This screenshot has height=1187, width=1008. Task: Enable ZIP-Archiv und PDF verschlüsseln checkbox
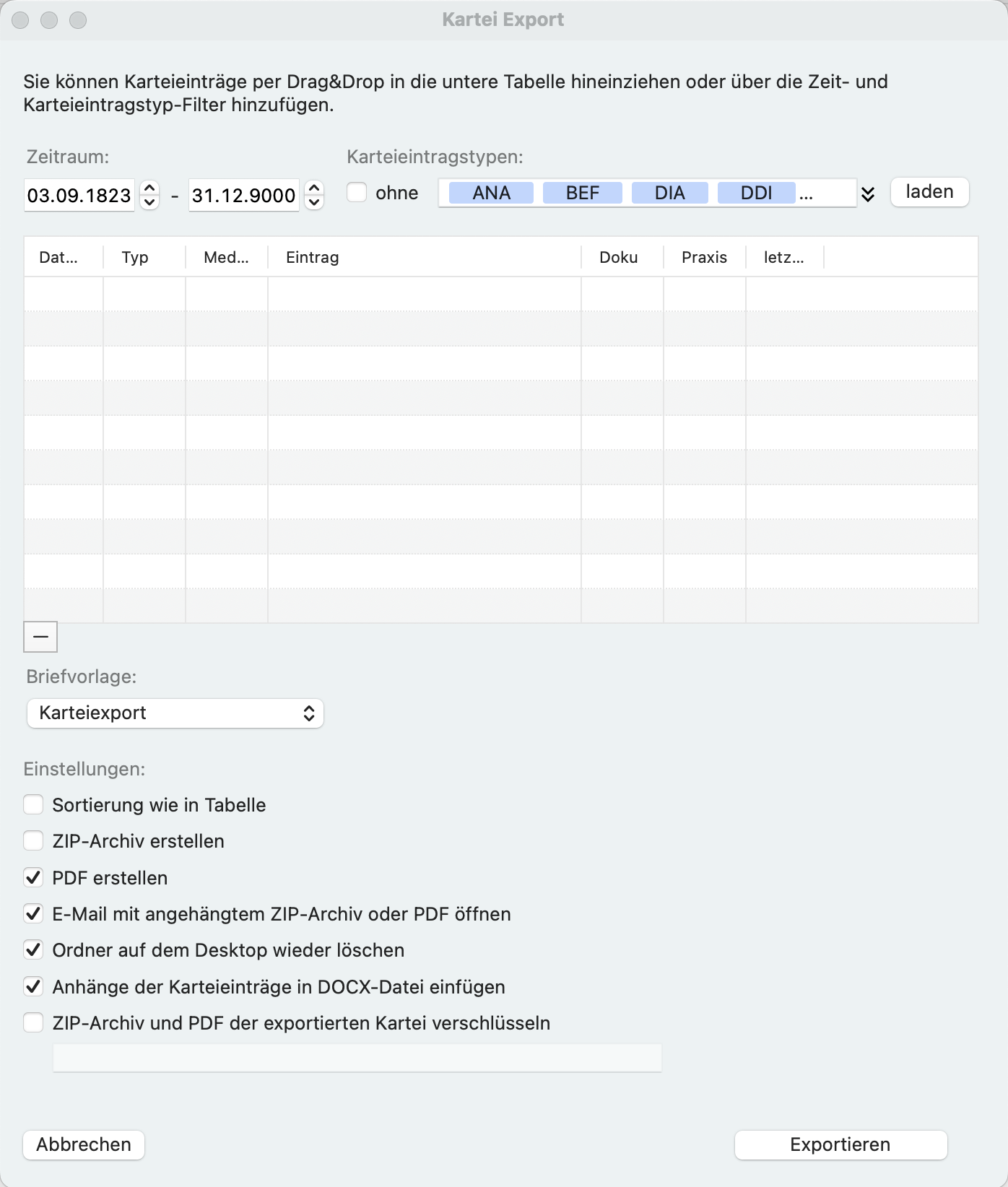tap(33, 1023)
